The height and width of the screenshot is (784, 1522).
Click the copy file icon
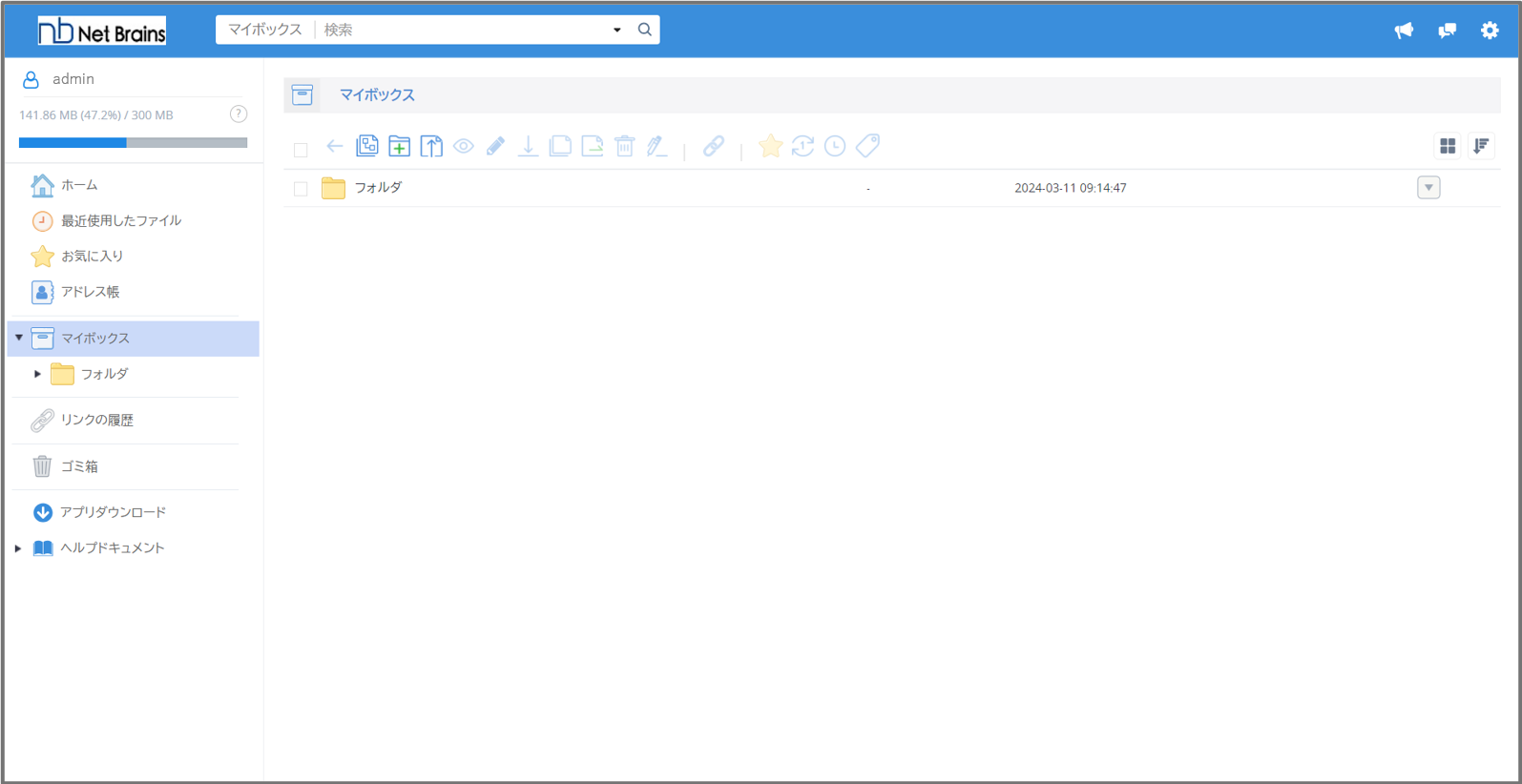pyautogui.click(x=560, y=146)
